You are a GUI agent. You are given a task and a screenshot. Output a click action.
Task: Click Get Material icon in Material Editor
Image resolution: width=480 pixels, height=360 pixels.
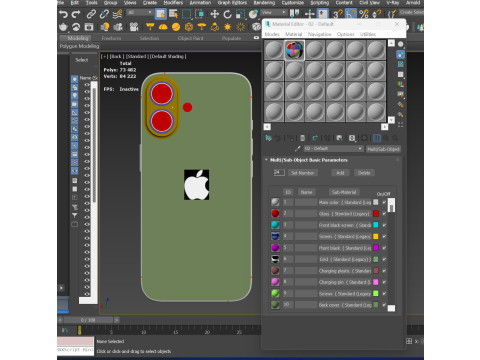pos(268,138)
